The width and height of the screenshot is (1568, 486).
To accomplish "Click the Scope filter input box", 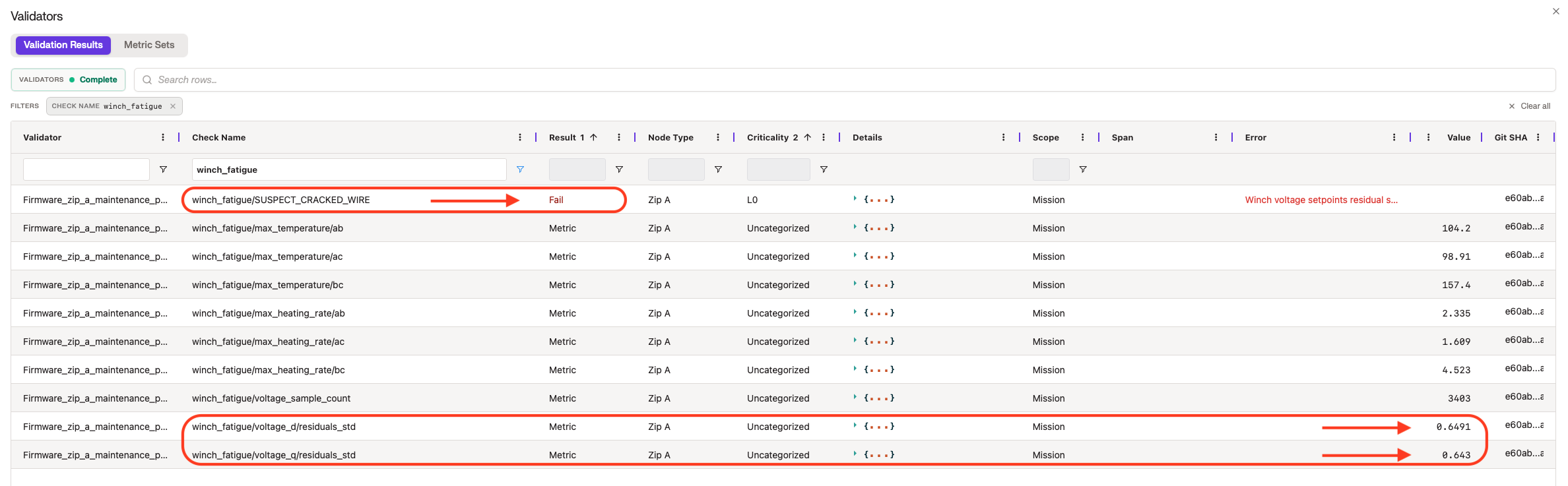I will point(1051,169).
